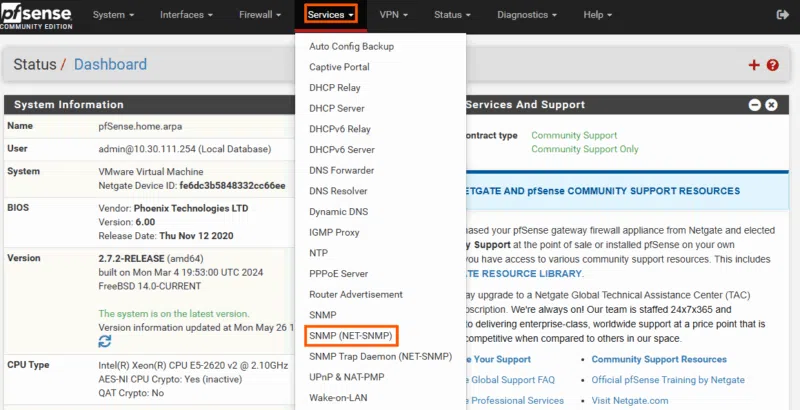Open Official pfSense Training by Netgate link
This screenshot has width=800, height=410.
(x=668, y=380)
